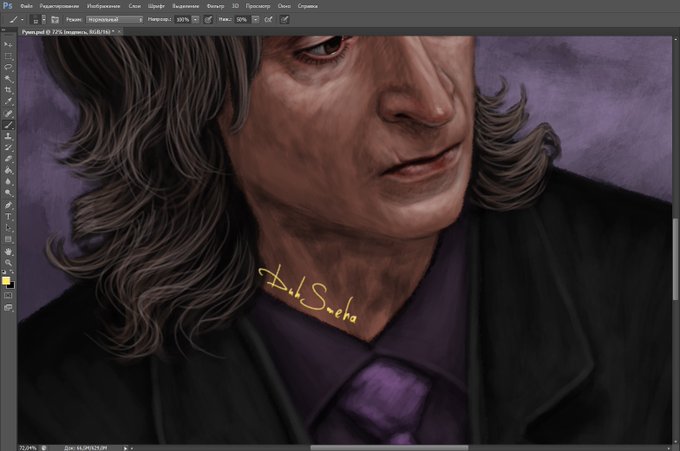This screenshot has height=451, width=680.
Task: Select the Hand tool
Action: pyautogui.click(x=8, y=252)
